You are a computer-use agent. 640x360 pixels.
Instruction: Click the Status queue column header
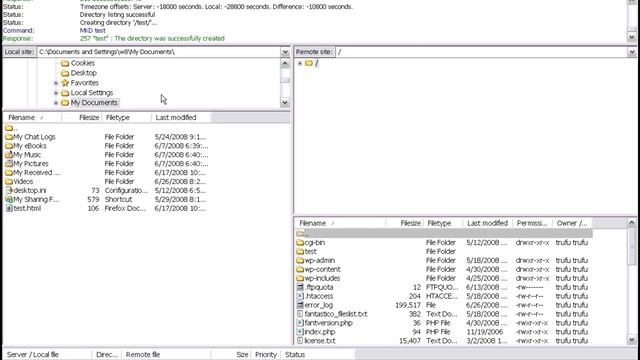click(318, 355)
